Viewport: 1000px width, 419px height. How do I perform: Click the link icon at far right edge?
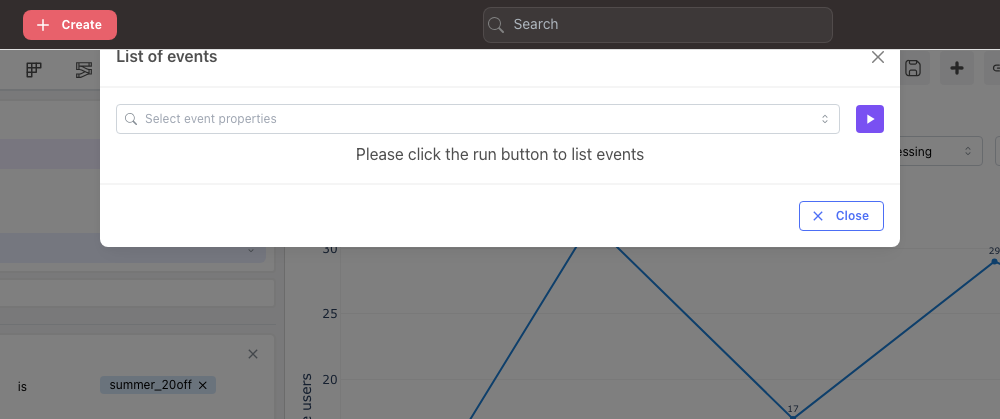coord(995,68)
